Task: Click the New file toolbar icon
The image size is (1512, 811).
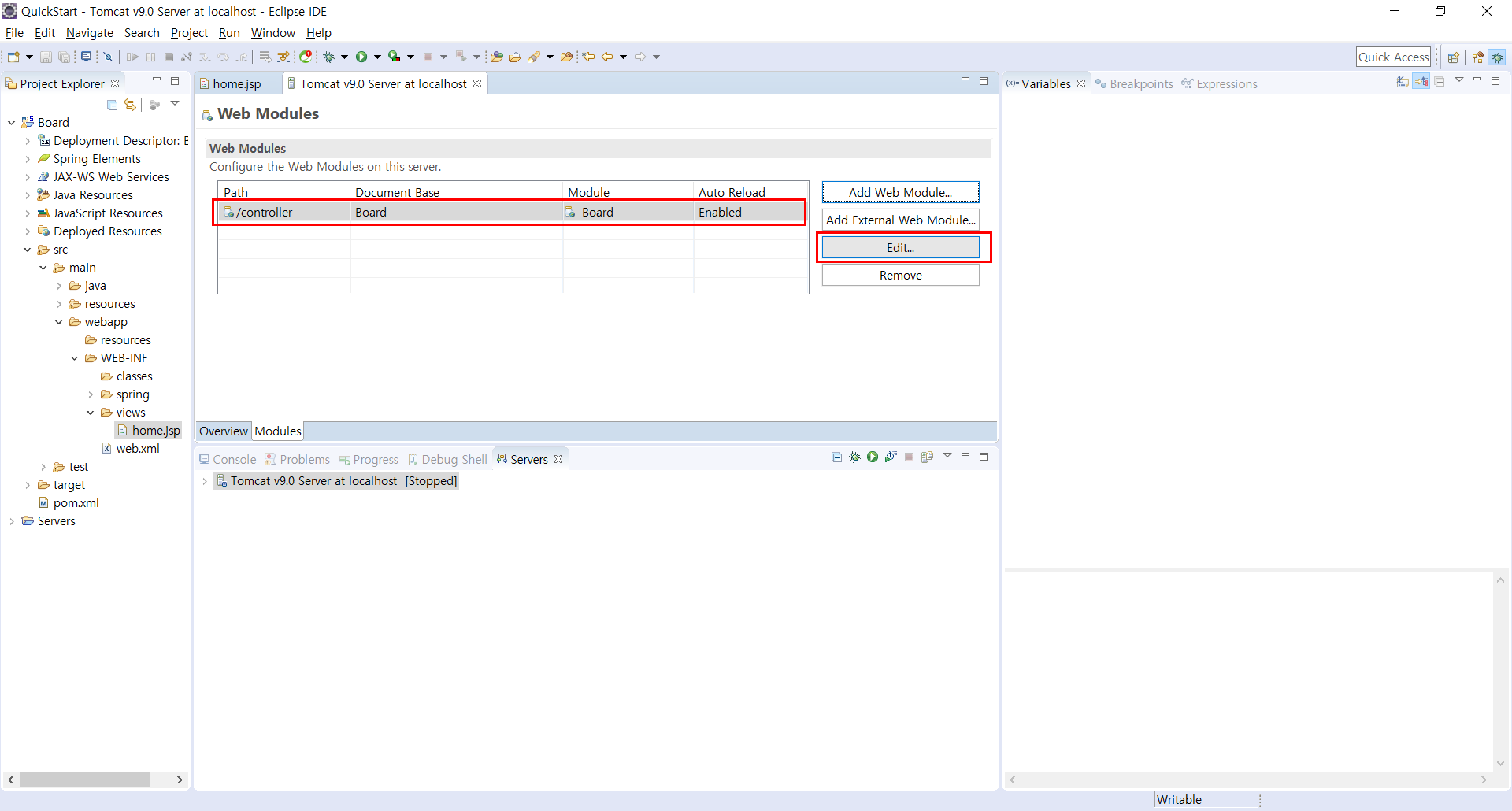Action: [x=13, y=57]
